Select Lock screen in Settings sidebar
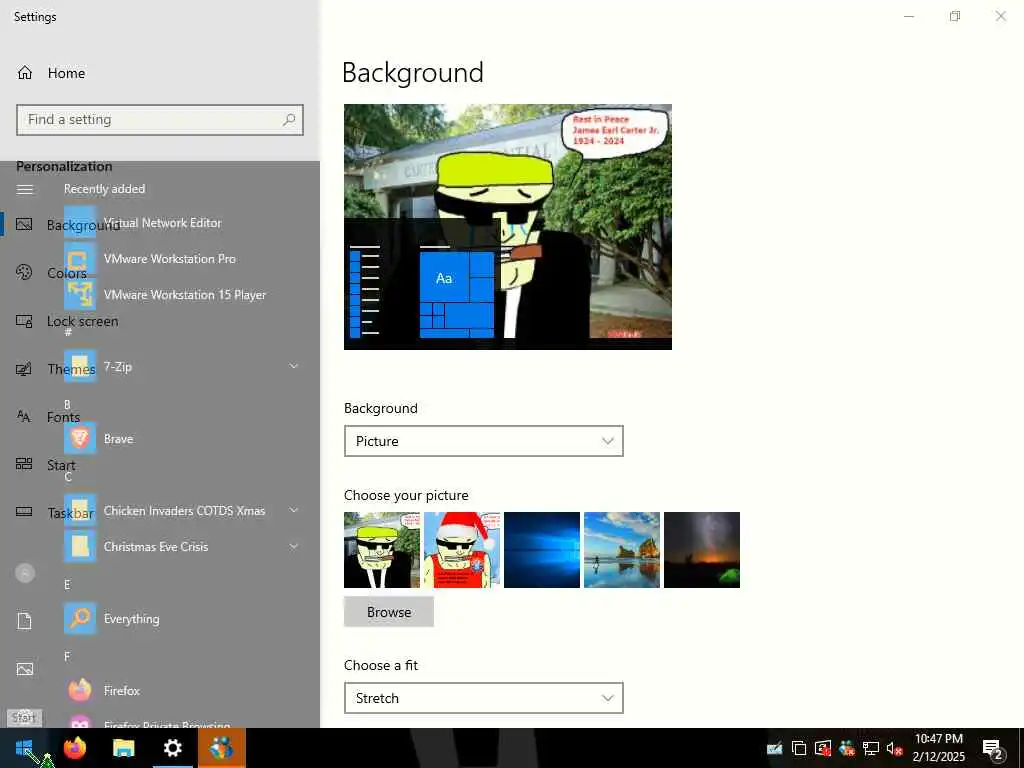The image size is (1024, 768). click(x=82, y=321)
